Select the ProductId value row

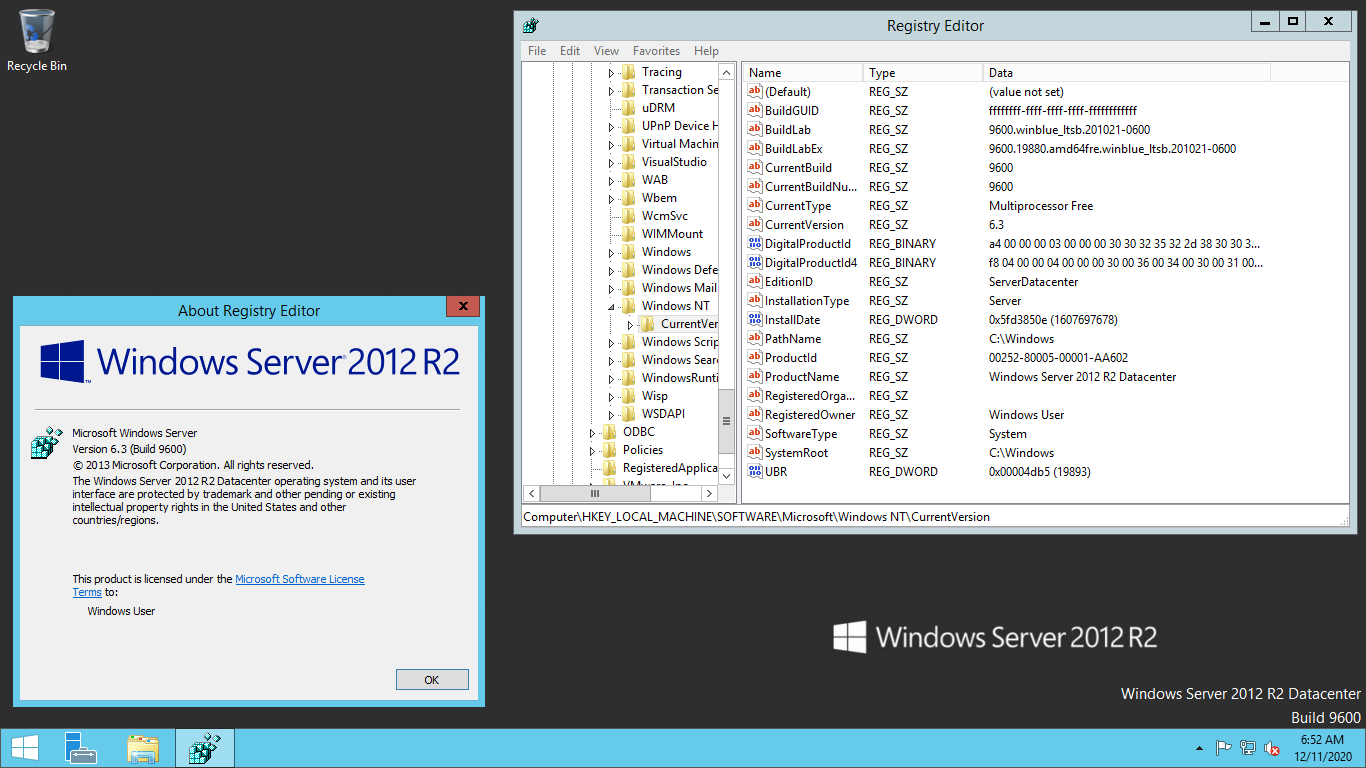pyautogui.click(x=1007, y=357)
